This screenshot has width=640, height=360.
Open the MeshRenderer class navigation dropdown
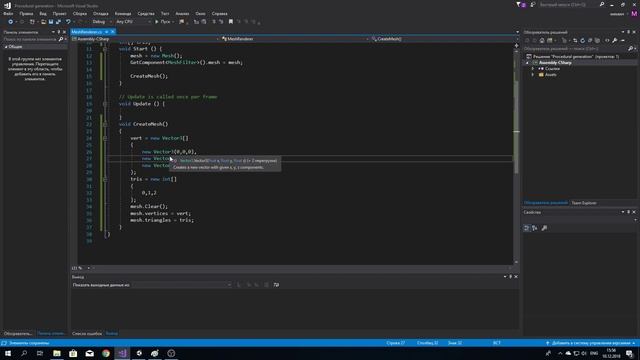coord(295,39)
